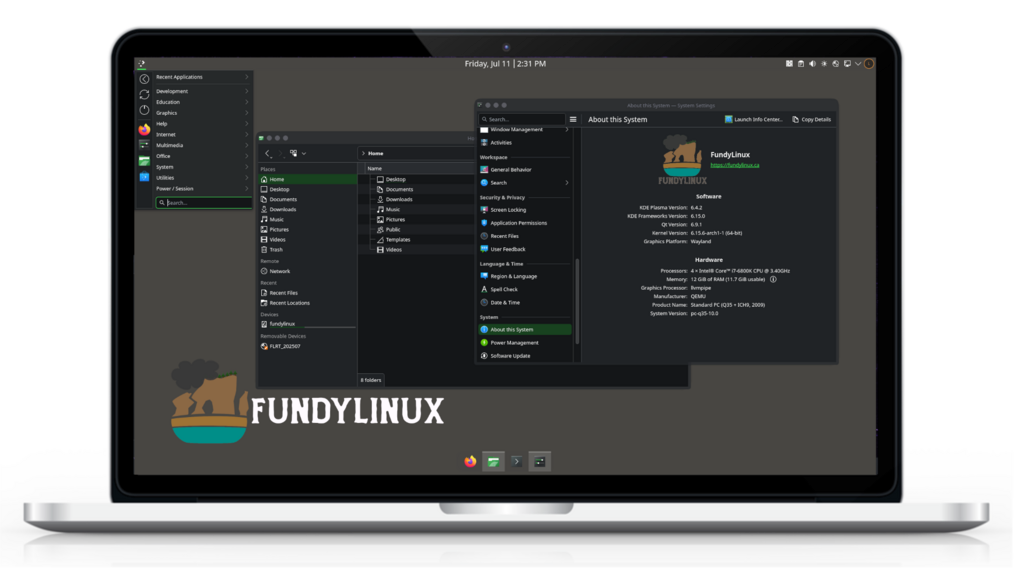Open Trash in the Places panel
1024x576 pixels.
pyautogui.click(x=276, y=250)
